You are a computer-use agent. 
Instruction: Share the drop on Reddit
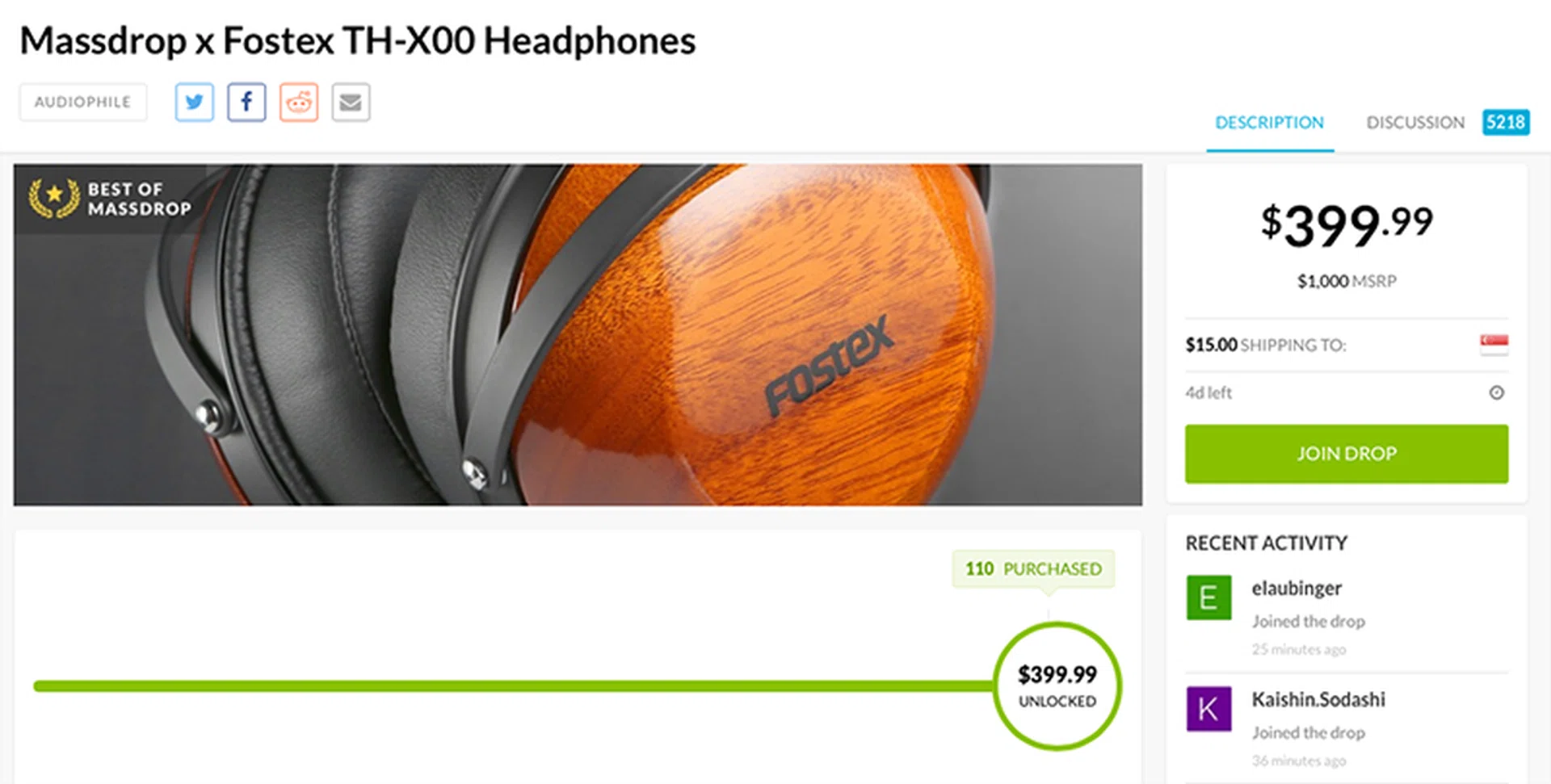click(x=299, y=102)
